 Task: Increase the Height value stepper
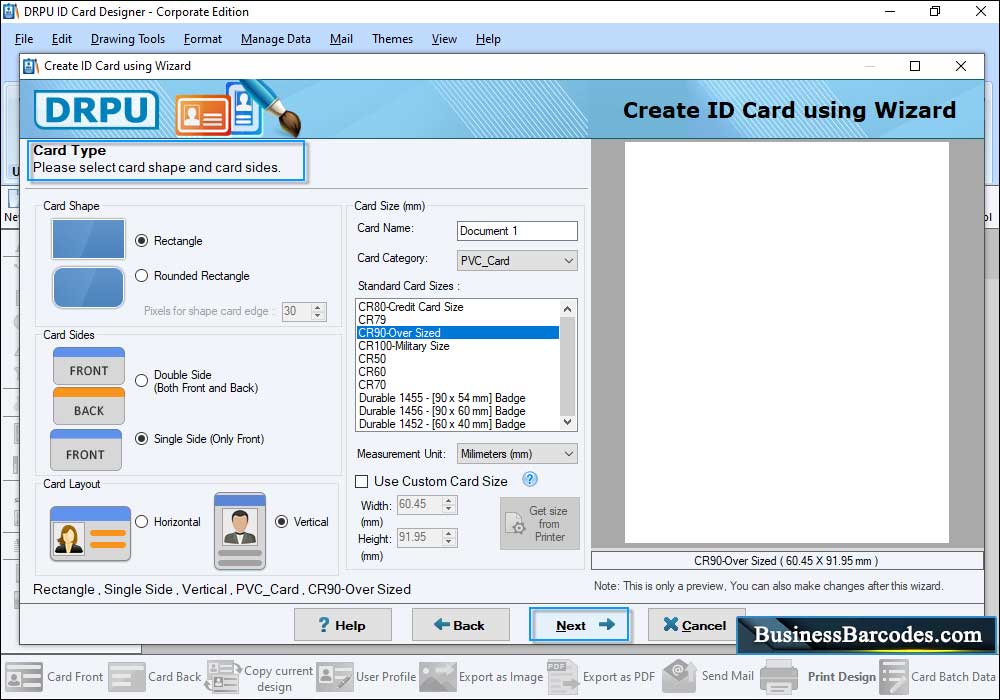tap(449, 534)
